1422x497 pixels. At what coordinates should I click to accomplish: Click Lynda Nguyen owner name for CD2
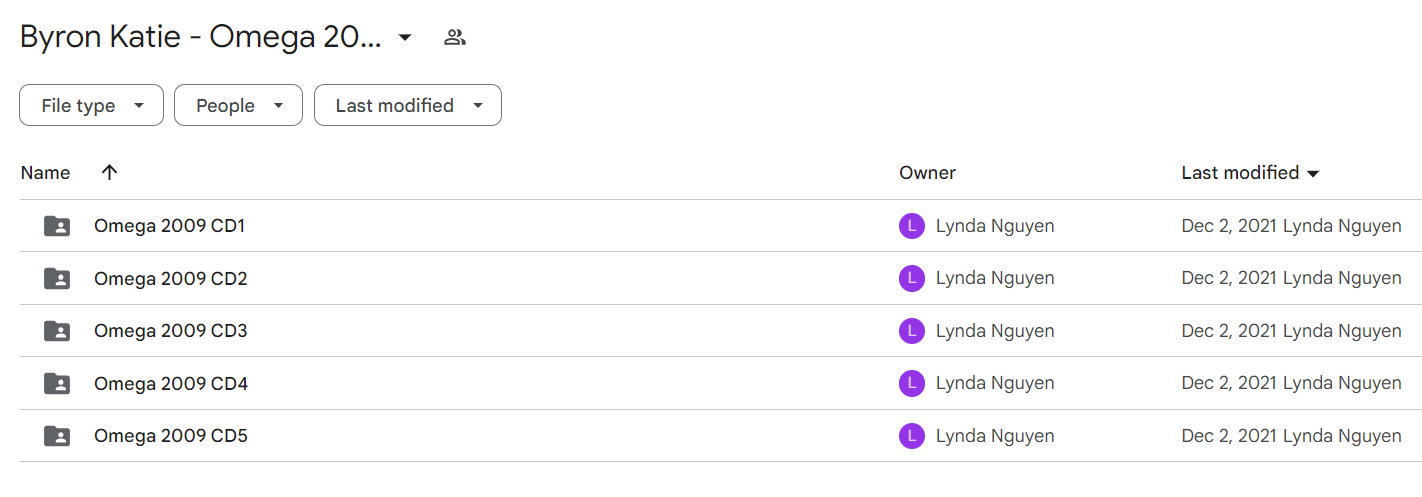pyautogui.click(x=995, y=279)
